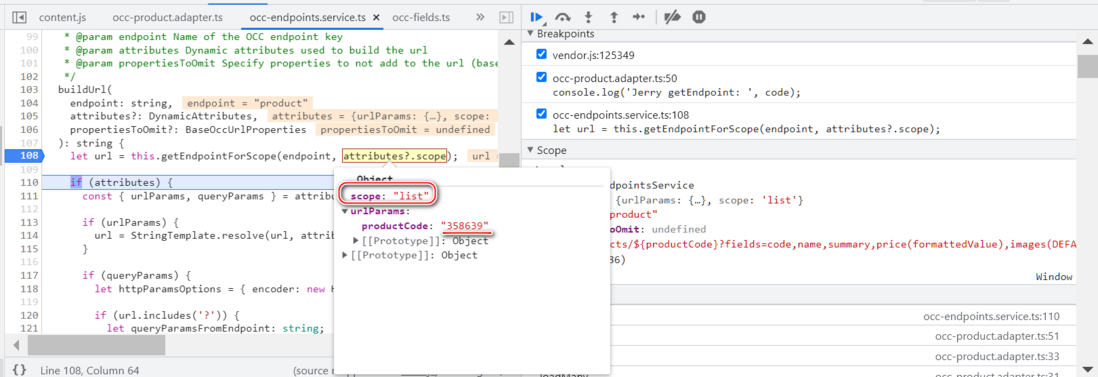Collapse urlParams in the object tooltip

345,211
